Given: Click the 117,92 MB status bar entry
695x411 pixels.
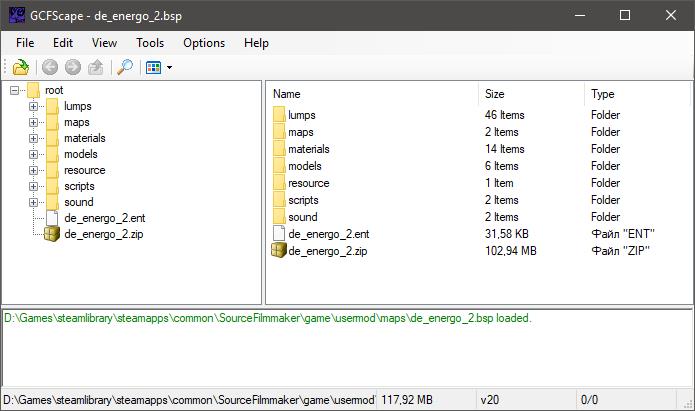Looking at the screenshot, I should coord(406,400).
